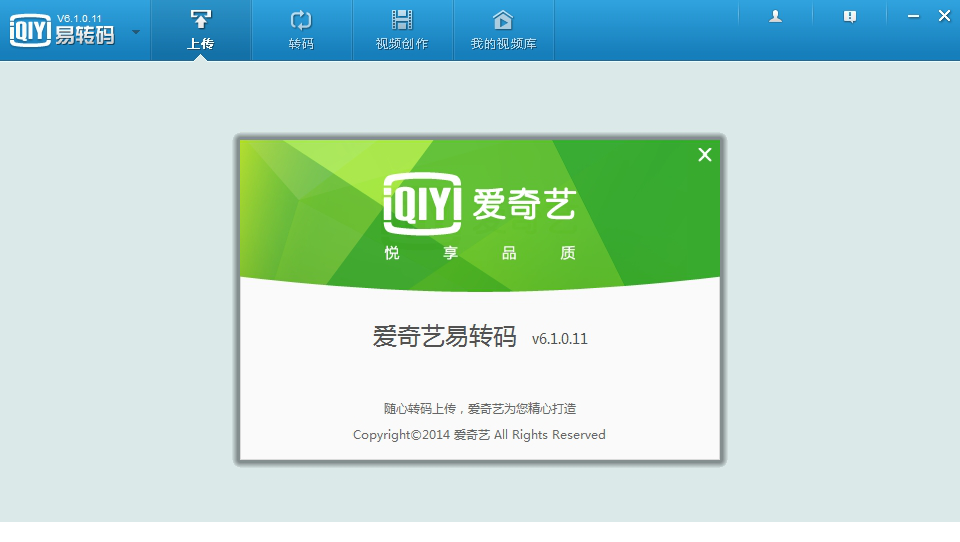Expand the dropdown arrow beside 易转码 logo
This screenshot has height=542, width=960.
pos(136,32)
